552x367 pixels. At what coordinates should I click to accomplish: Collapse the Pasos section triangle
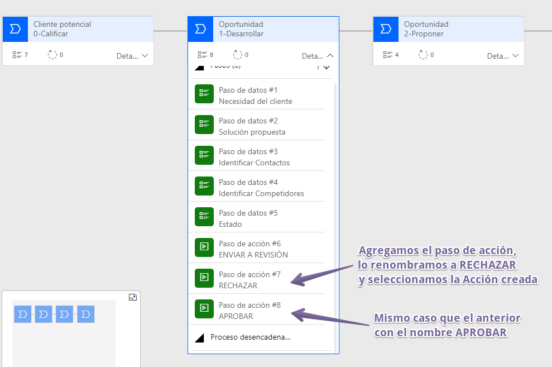(200, 68)
